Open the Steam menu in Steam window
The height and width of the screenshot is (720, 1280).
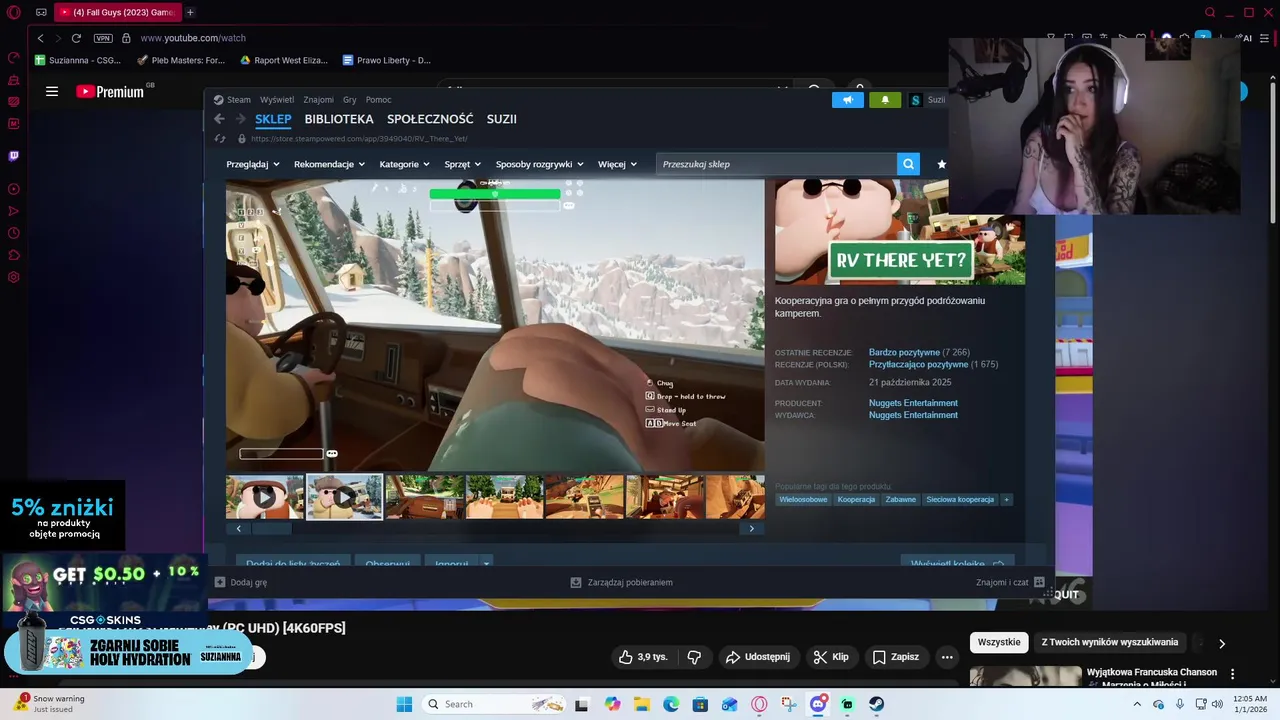[232, 100]
